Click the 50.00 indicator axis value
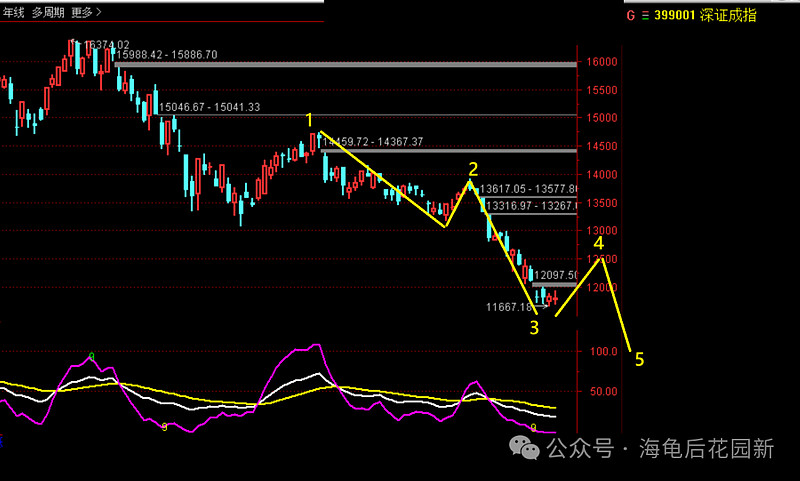 point(604,392)
